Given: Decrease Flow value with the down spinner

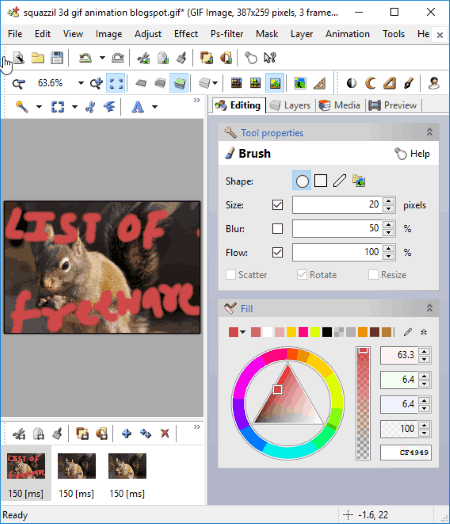Looking at the screenshot, I should tap(388, 256).
